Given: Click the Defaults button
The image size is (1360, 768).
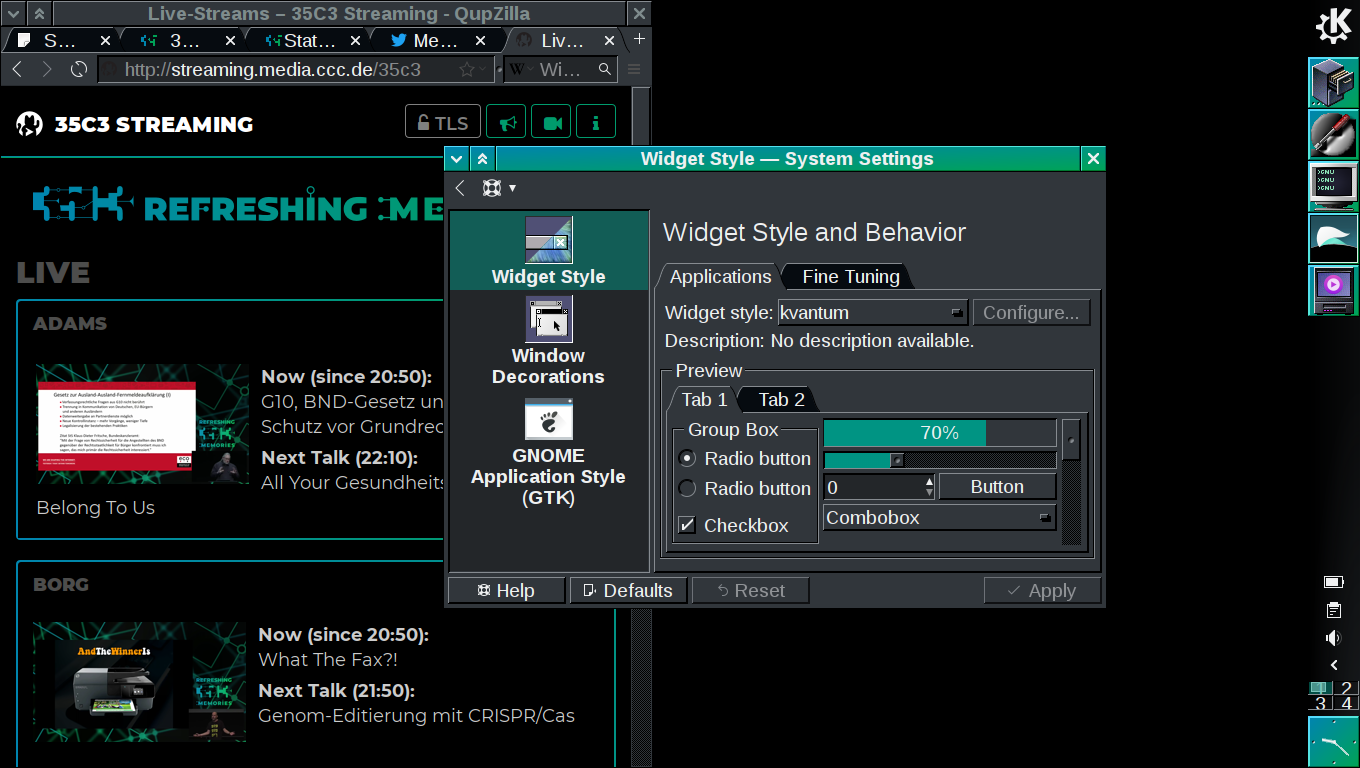Looking at the screenshot, I should (x=629, y=591).
